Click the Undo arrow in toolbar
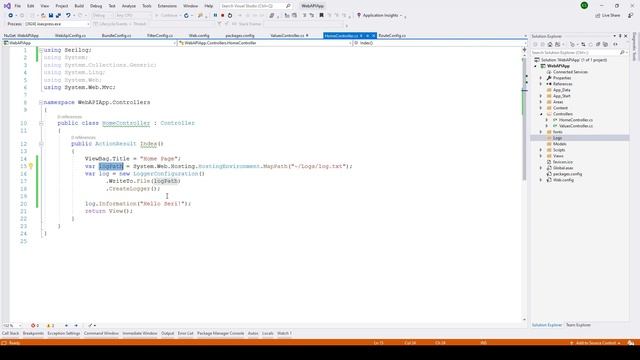The height and width of the screenshot is (360, 640). coord(68,16)
